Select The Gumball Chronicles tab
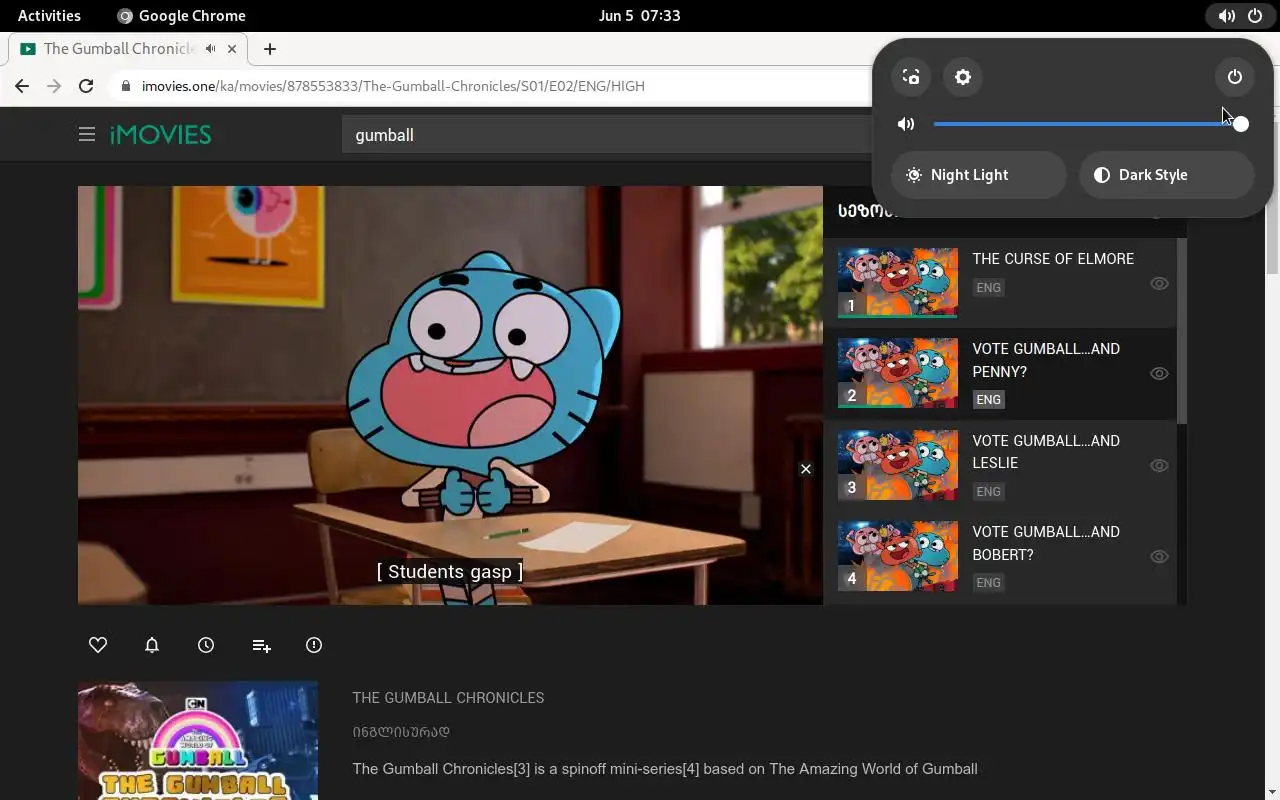The image size is (1280, 800). tap(128, 48)
